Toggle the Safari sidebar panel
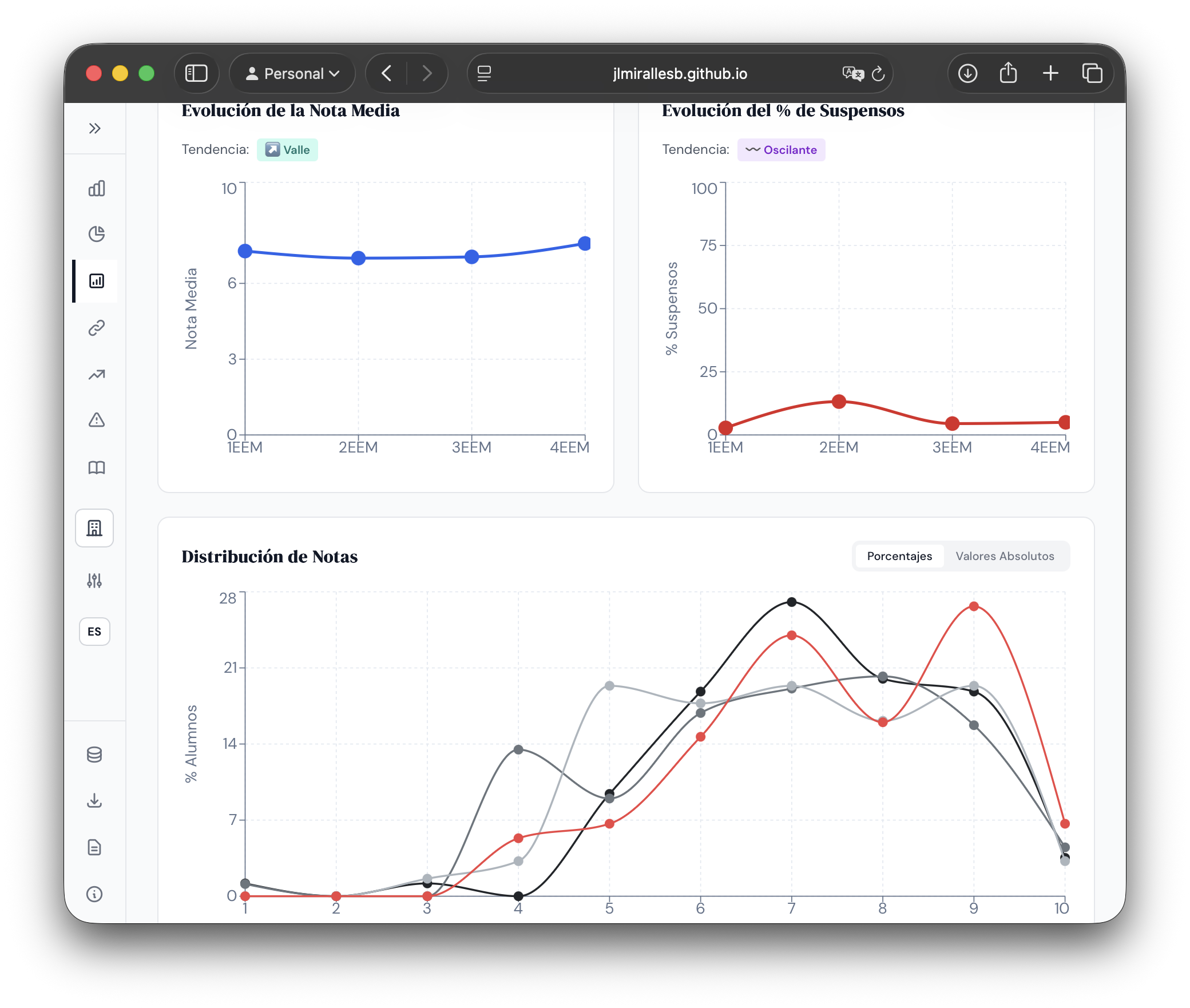The width and height of the screenshot is (1190, 1008). tap(196, 73)
